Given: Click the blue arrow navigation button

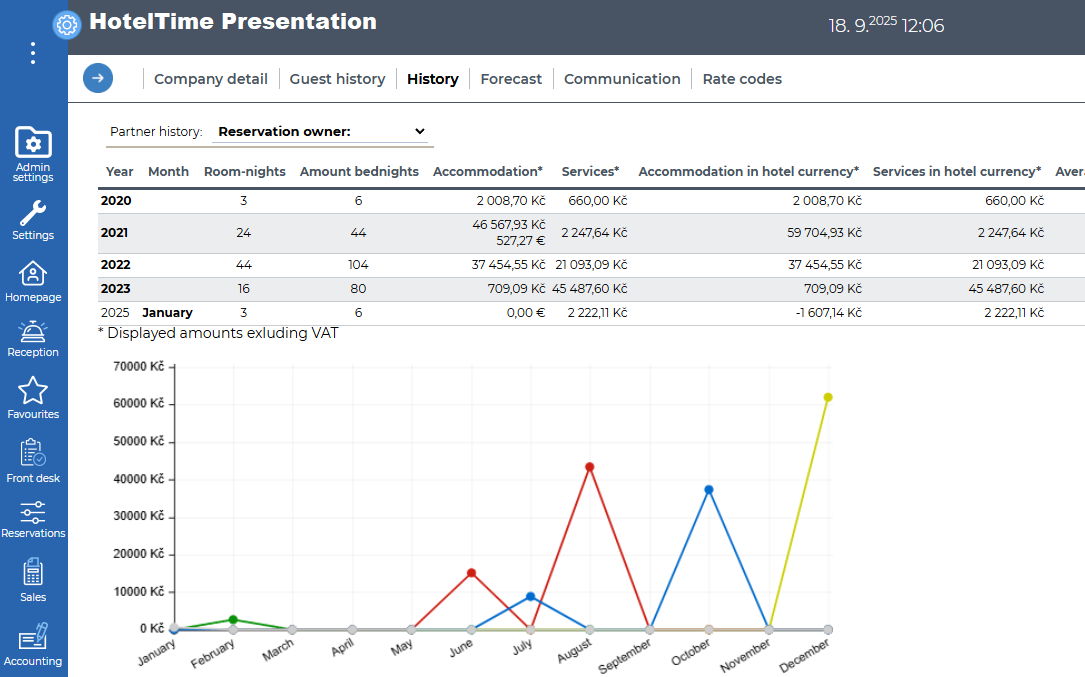Looking at the screenshot, I should pyautogui.click(x=98, y=78).
